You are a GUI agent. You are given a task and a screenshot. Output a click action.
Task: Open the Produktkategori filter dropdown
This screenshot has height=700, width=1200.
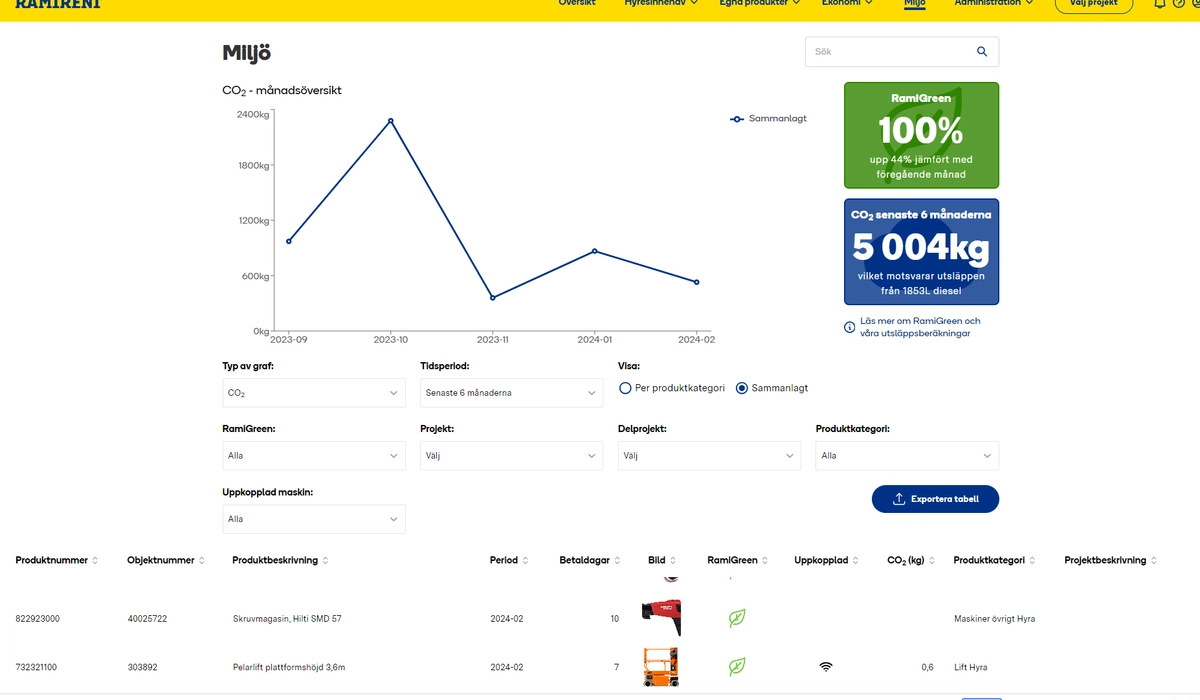coord(907,455)
